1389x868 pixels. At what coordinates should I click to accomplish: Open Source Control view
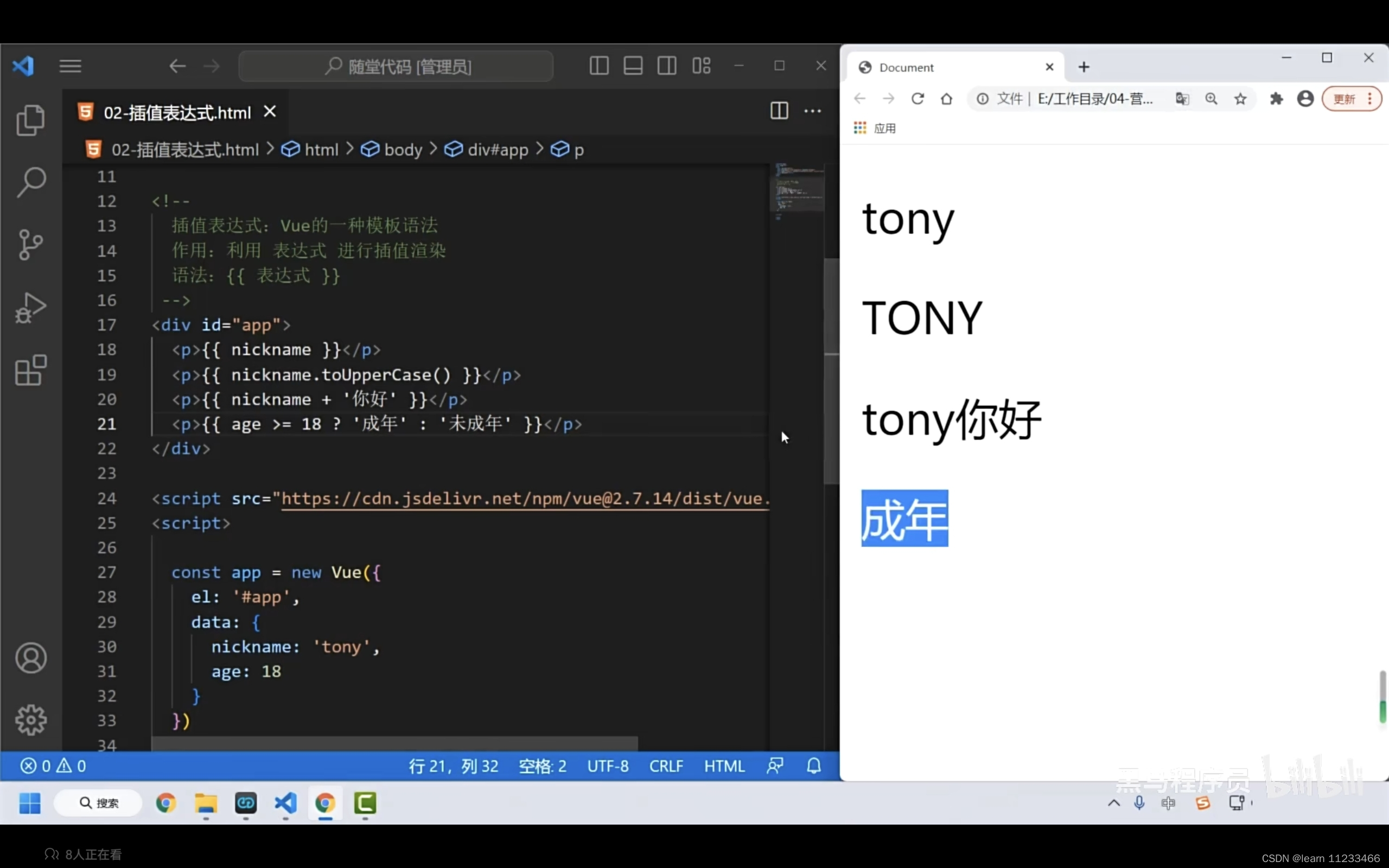coord(30,245)
